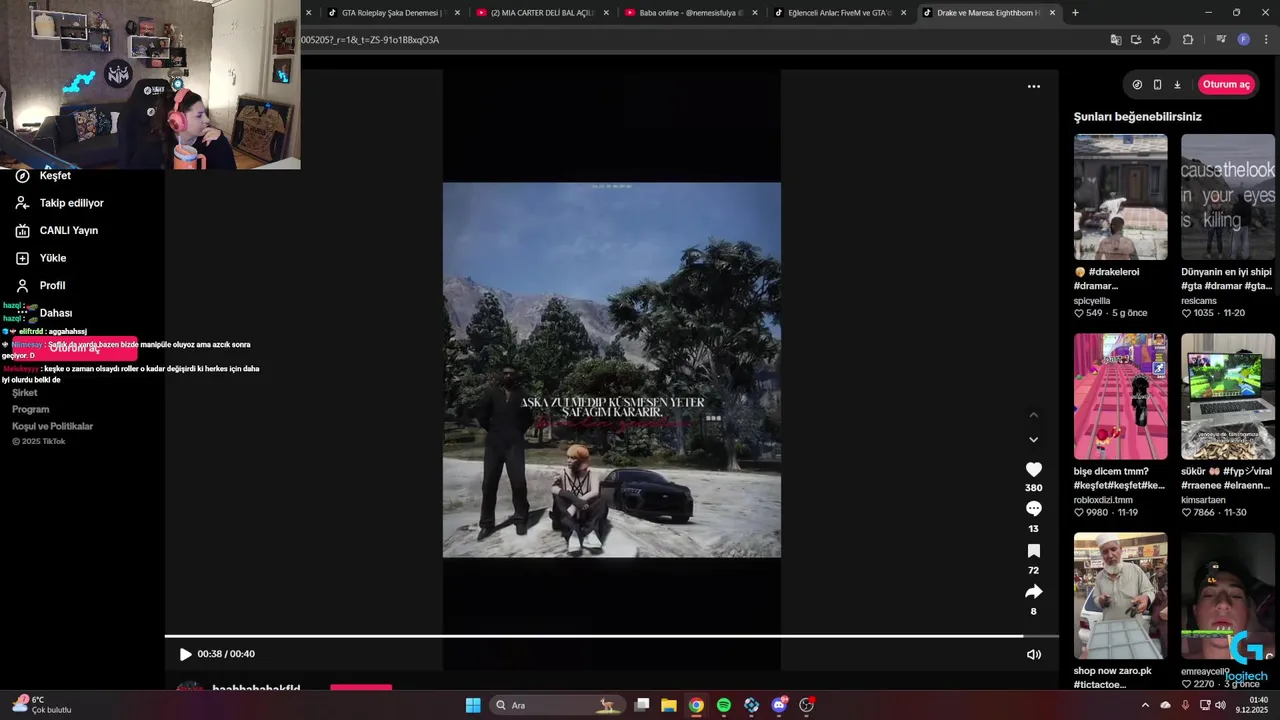Click install app icon in address bar

(1136, 40)
